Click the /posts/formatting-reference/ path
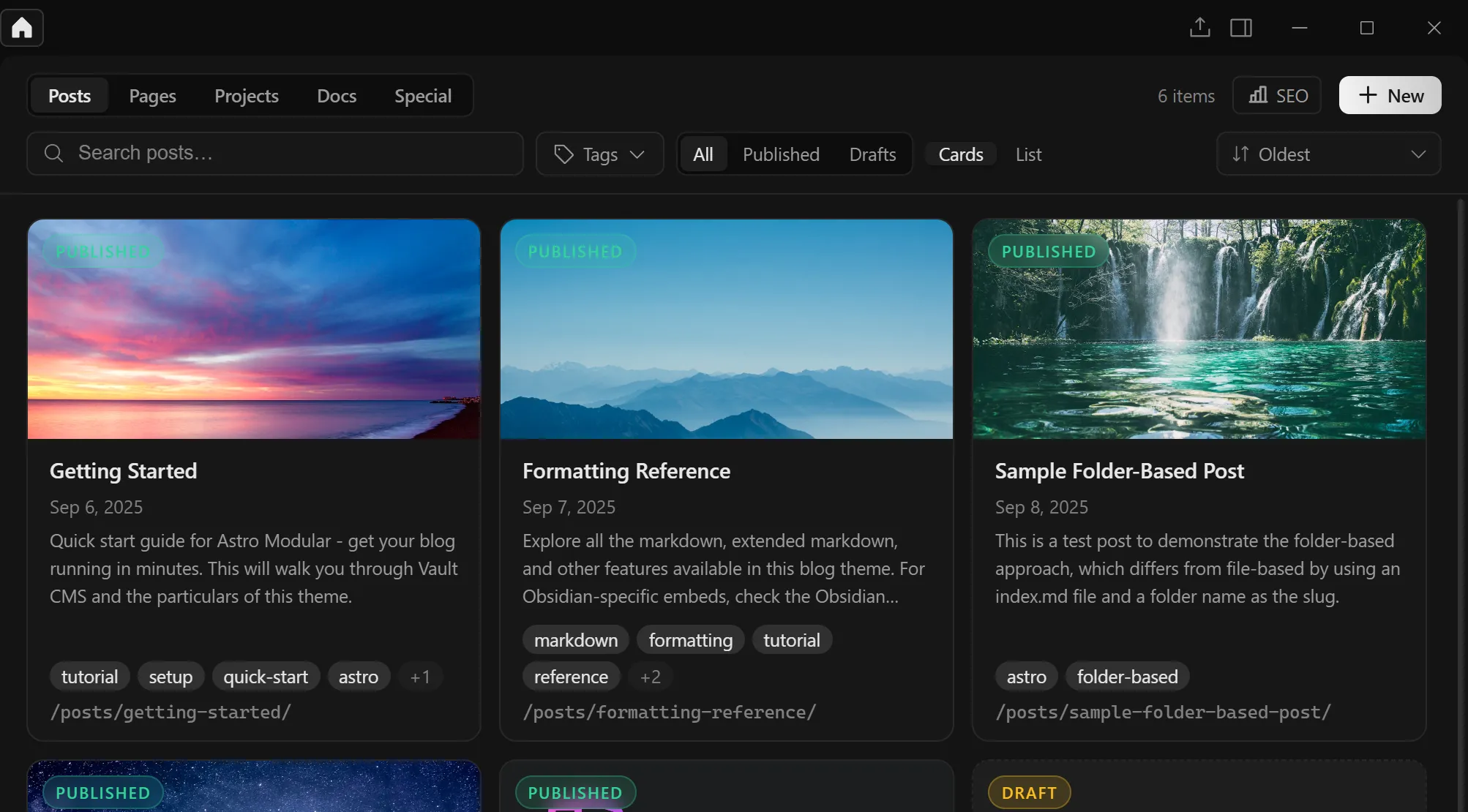 [669, 712]
